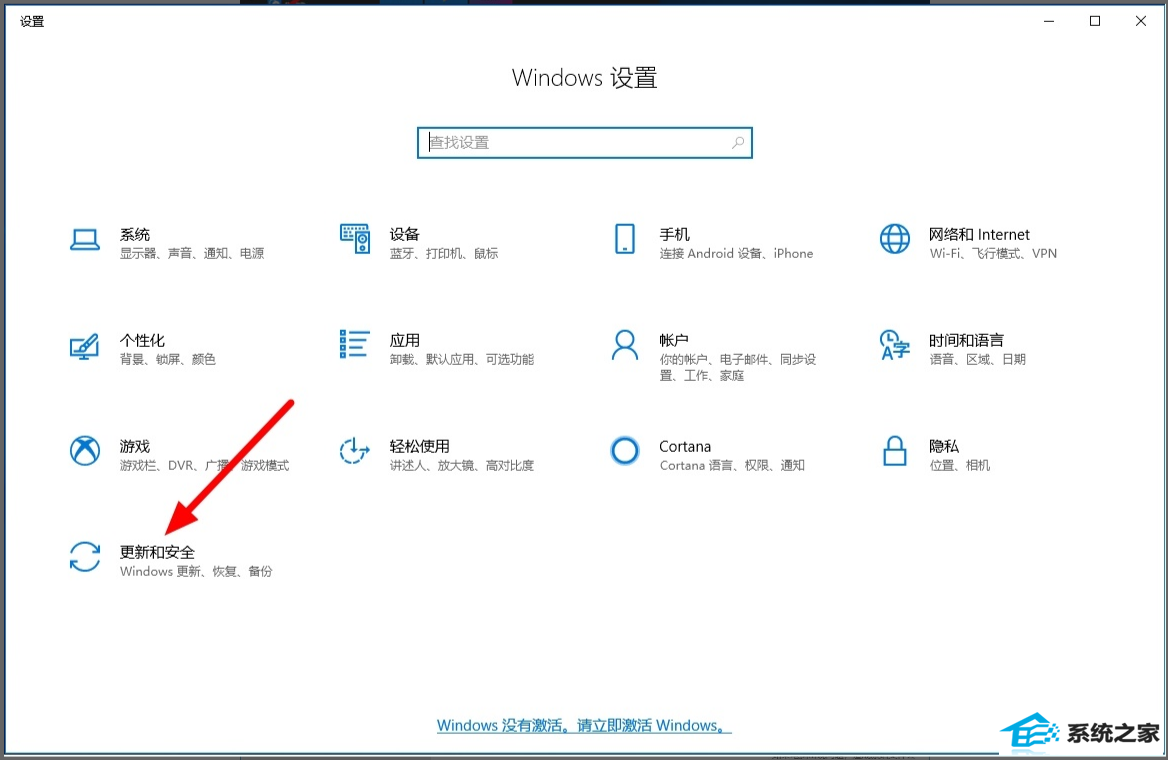Focus the 查找设置 search field
The image size is (1168, 760).
pyautogui.click(x=585, y=143)
